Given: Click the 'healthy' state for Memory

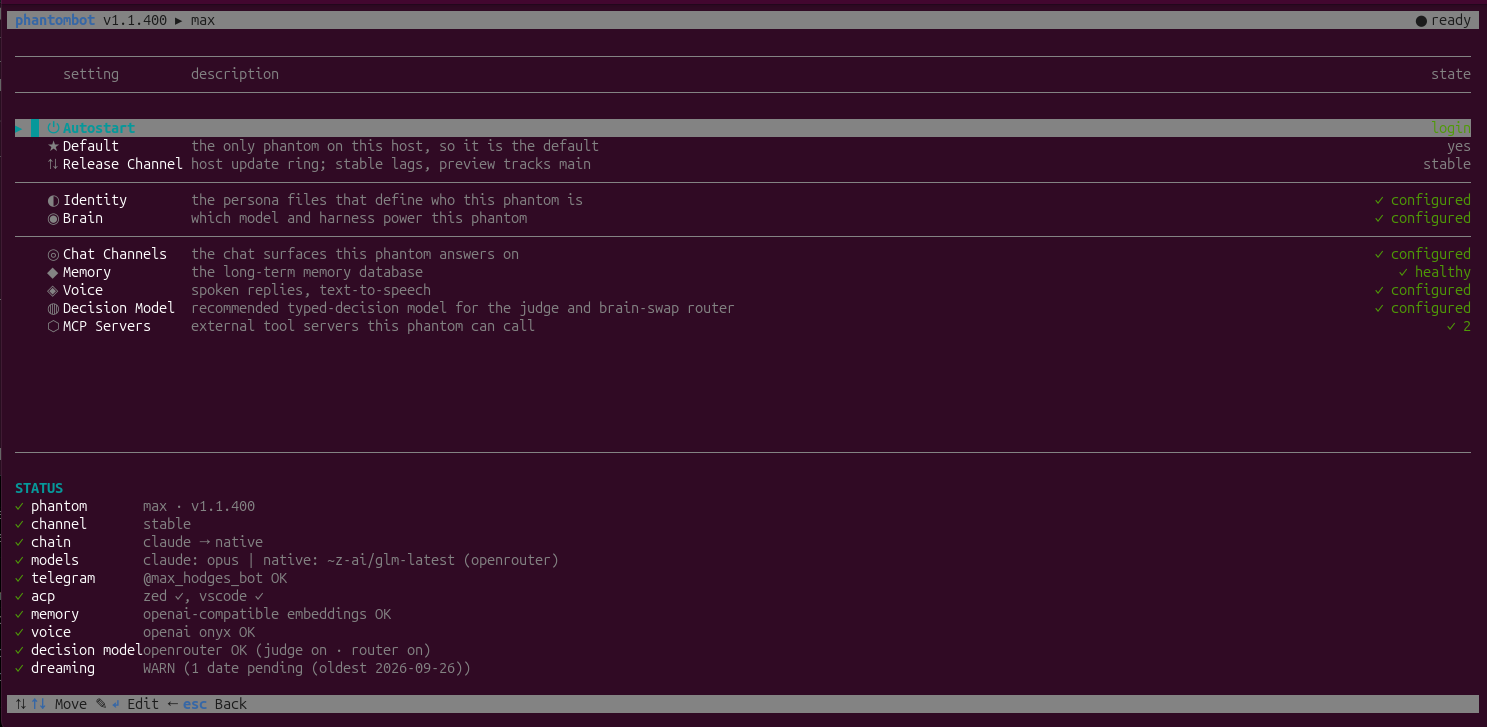Looking at the screenshot, I should 1443,272.
